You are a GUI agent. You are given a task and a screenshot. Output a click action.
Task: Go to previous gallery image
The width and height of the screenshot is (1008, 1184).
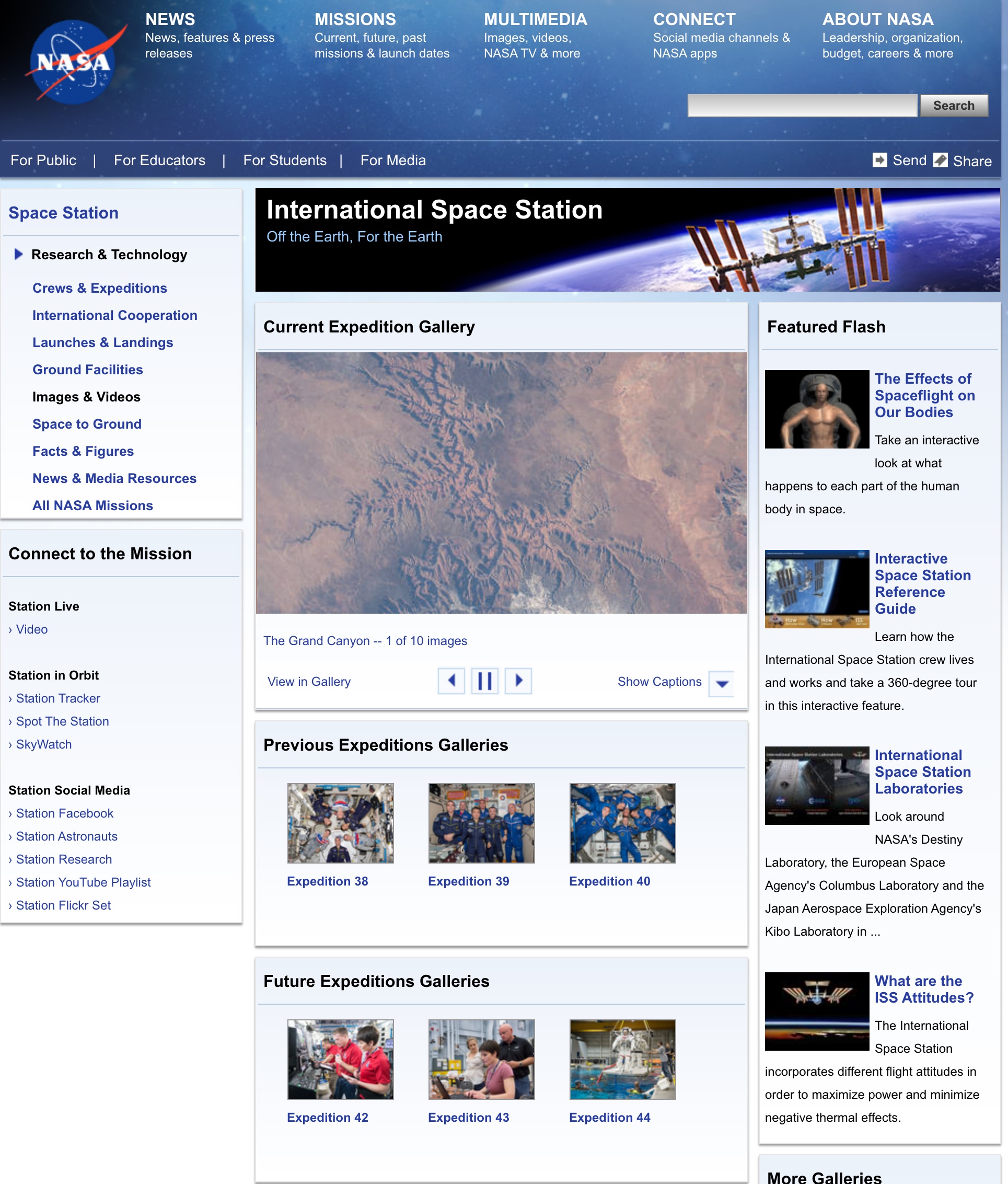(x=451, y=681)
